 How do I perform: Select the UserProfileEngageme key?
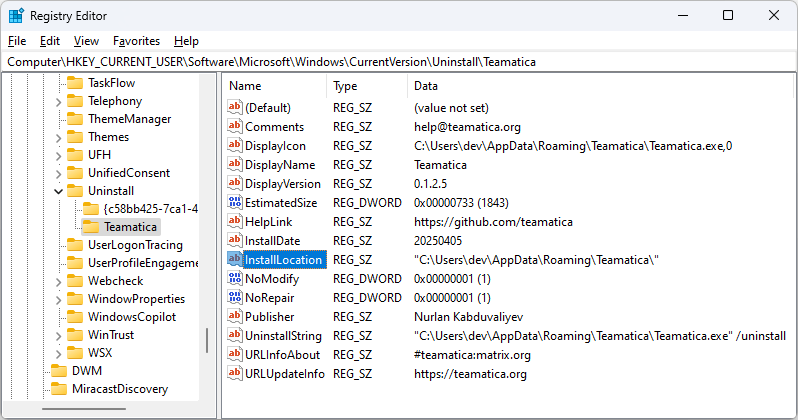[x=143, y=263]
